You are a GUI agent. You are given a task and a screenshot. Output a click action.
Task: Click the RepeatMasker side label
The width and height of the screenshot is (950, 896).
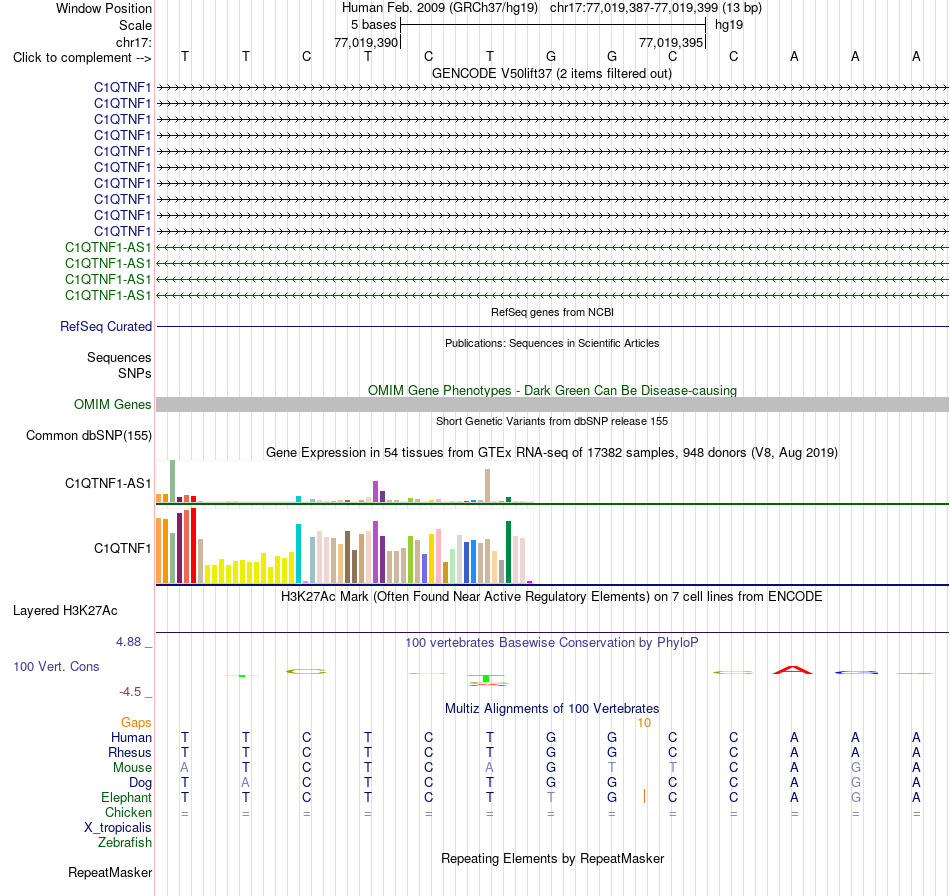coord(110,873)
